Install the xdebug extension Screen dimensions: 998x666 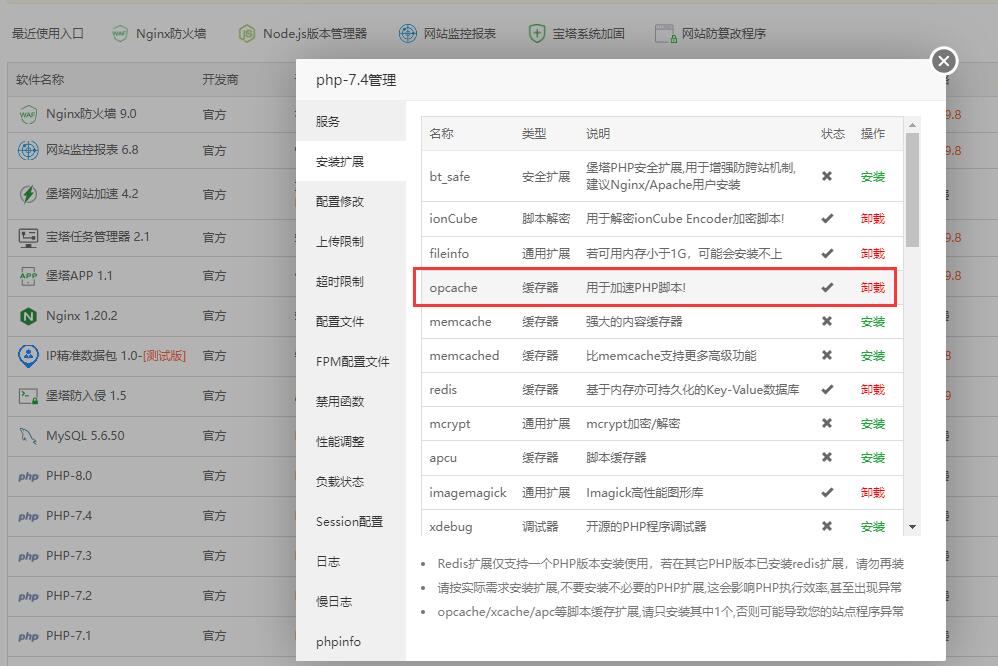tap(873, 527)
